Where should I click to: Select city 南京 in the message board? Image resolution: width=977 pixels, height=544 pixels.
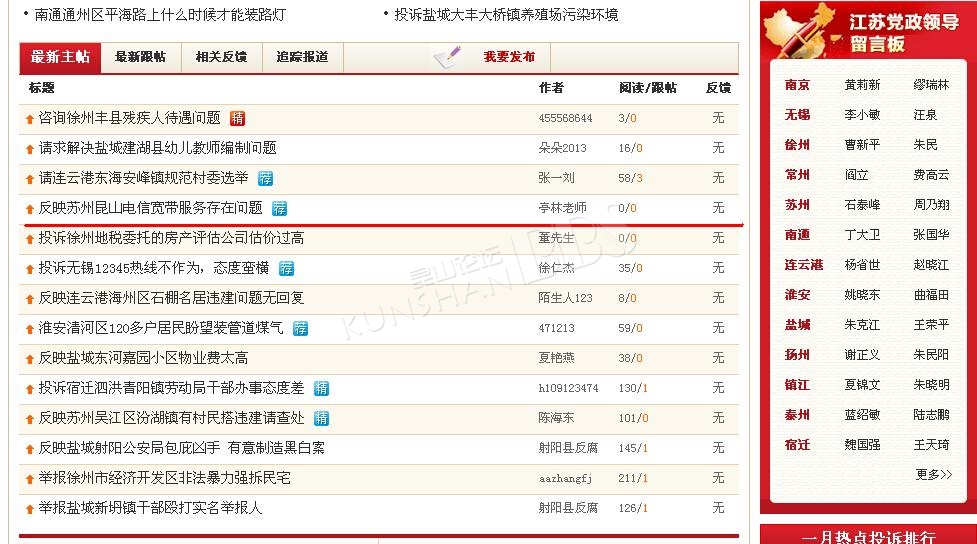pyautogui.click(x=797, y=85)
